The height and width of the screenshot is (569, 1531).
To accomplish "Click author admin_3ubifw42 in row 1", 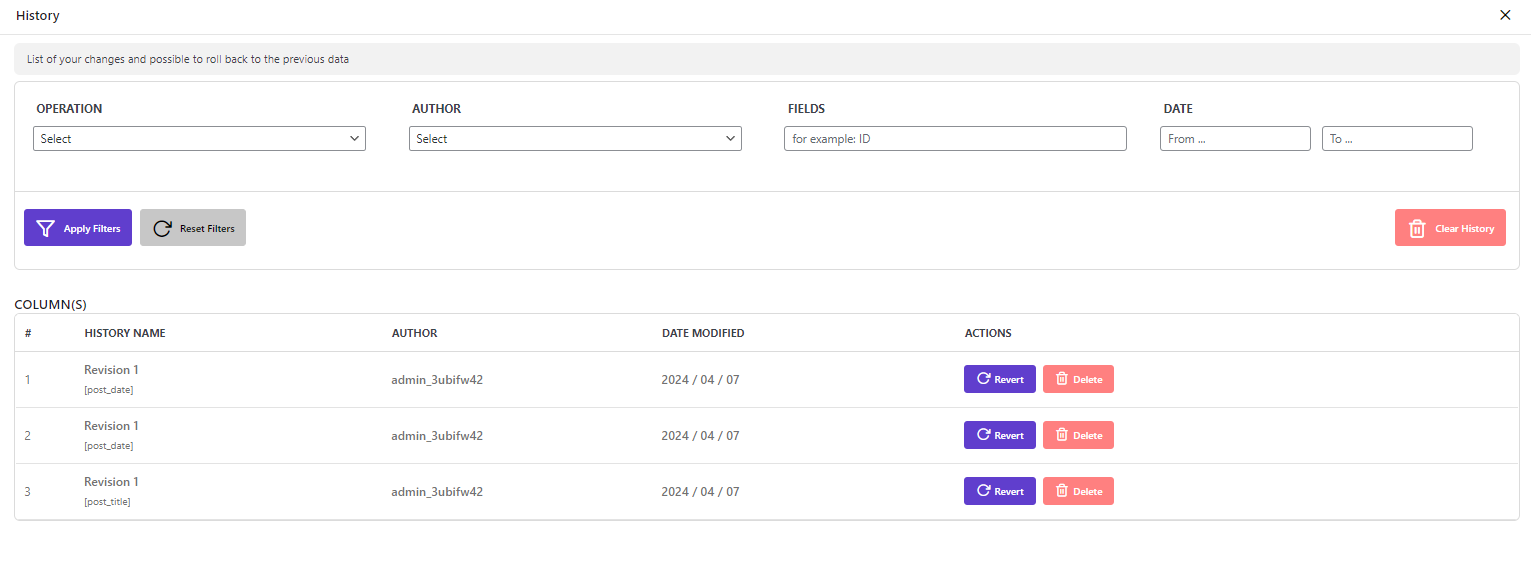I will pos(437,380).
